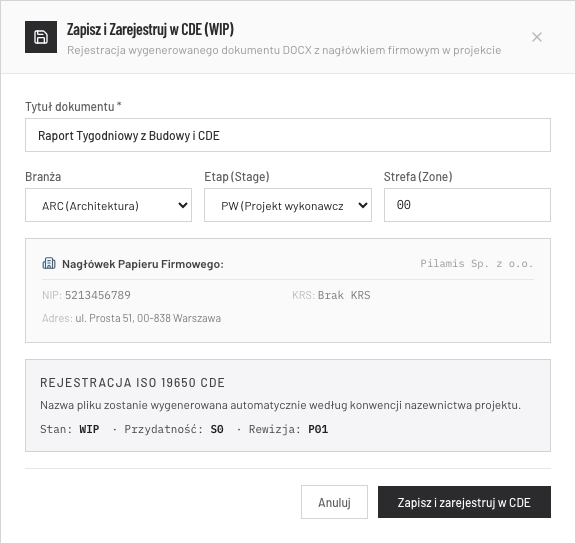Click the Nagłówek Papieru Firmowego heading
Screen dimensions: 576x544
[x=143, y=264]
